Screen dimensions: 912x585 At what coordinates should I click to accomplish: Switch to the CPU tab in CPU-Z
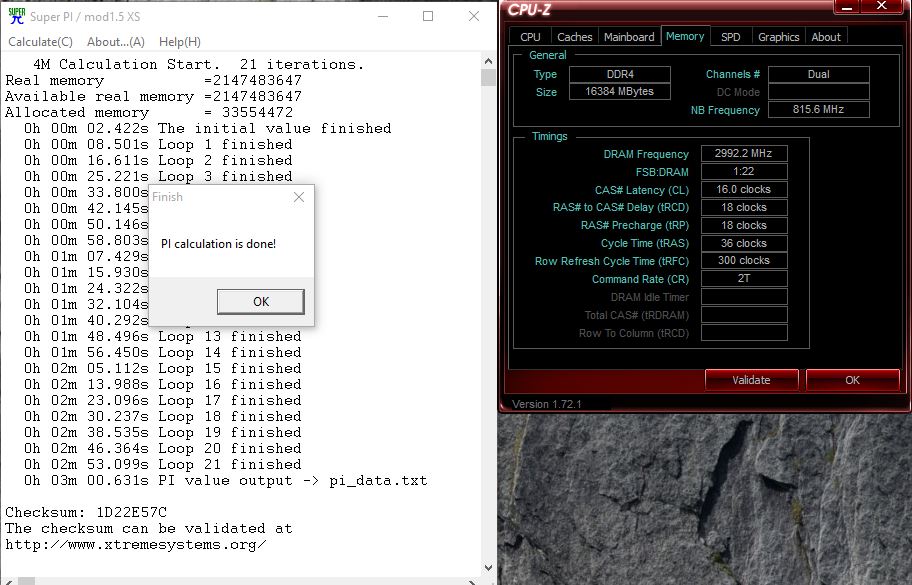pyautogui.click(x=530, y=37)
